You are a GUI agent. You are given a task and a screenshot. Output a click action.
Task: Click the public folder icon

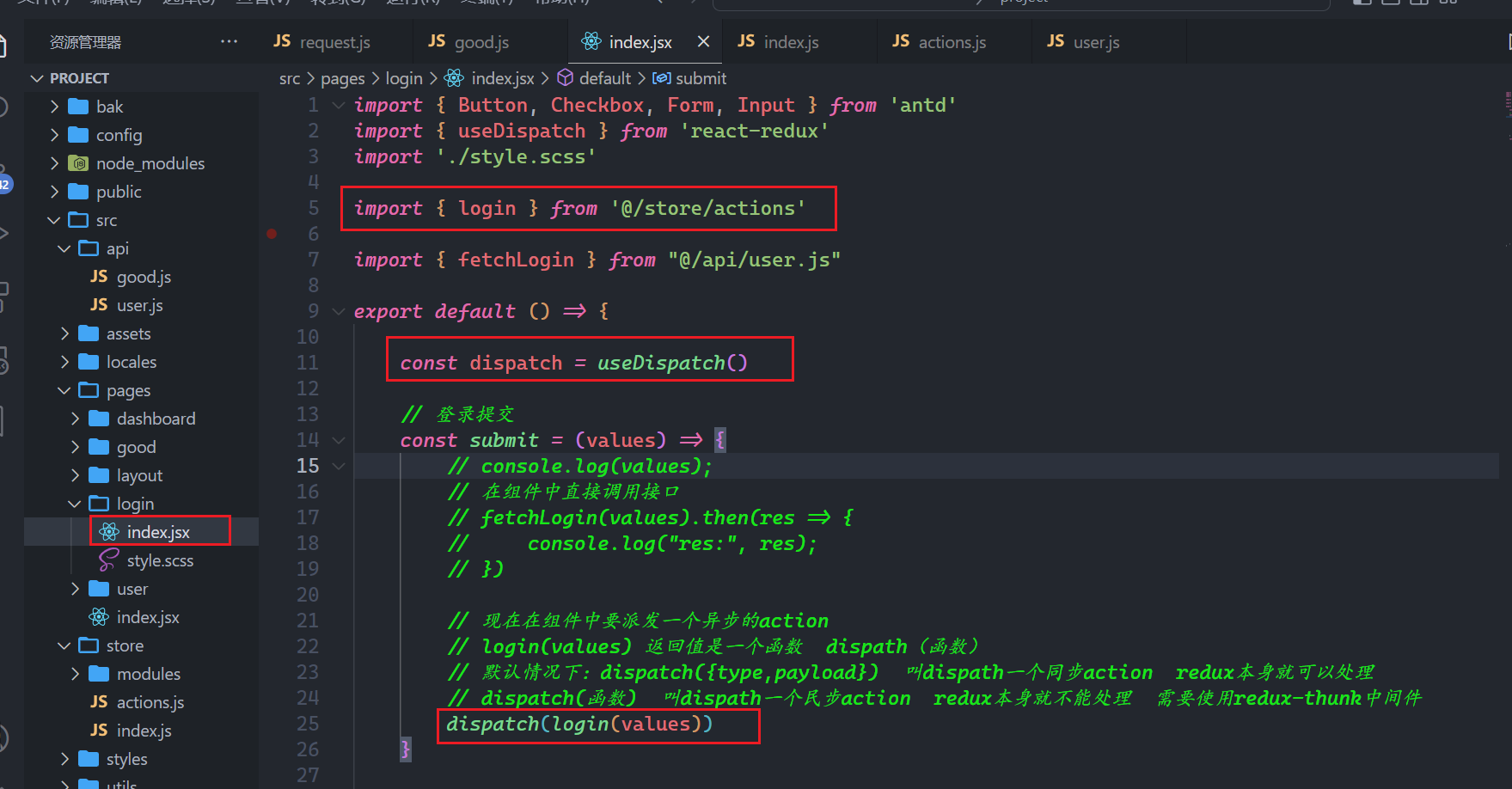78,192
